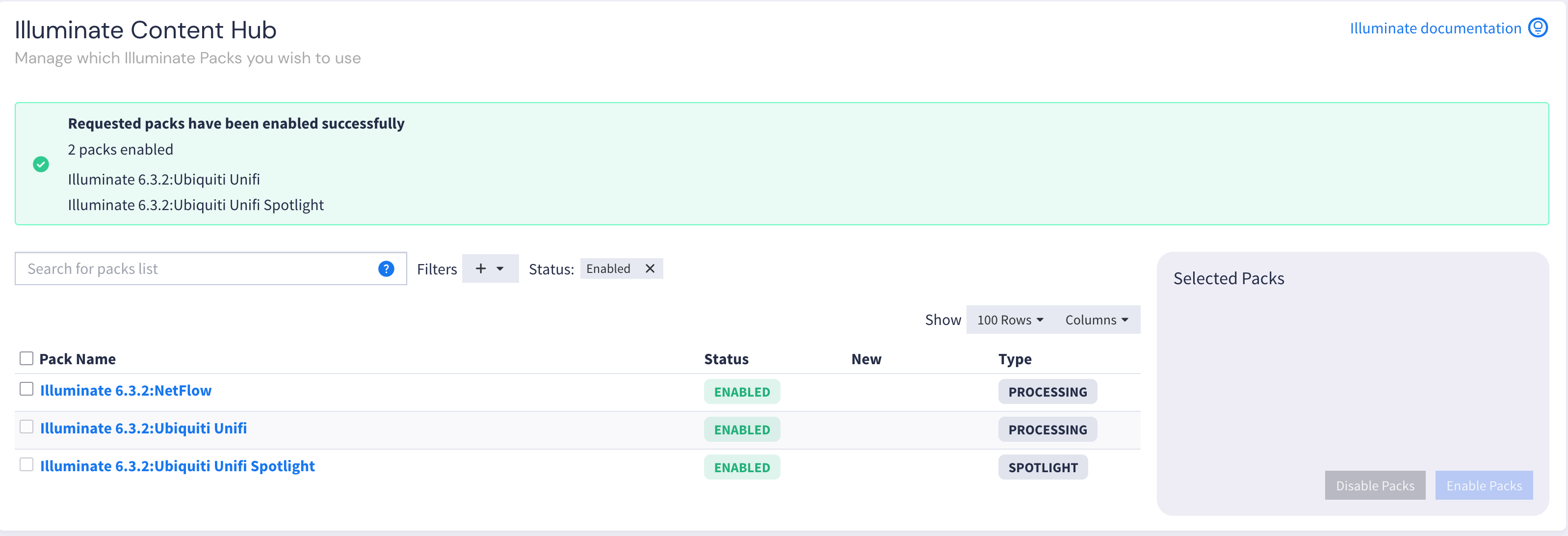Click the Selected Packs heading
The height and width of the screenshot is (536, 1568).
[1228, 278]
